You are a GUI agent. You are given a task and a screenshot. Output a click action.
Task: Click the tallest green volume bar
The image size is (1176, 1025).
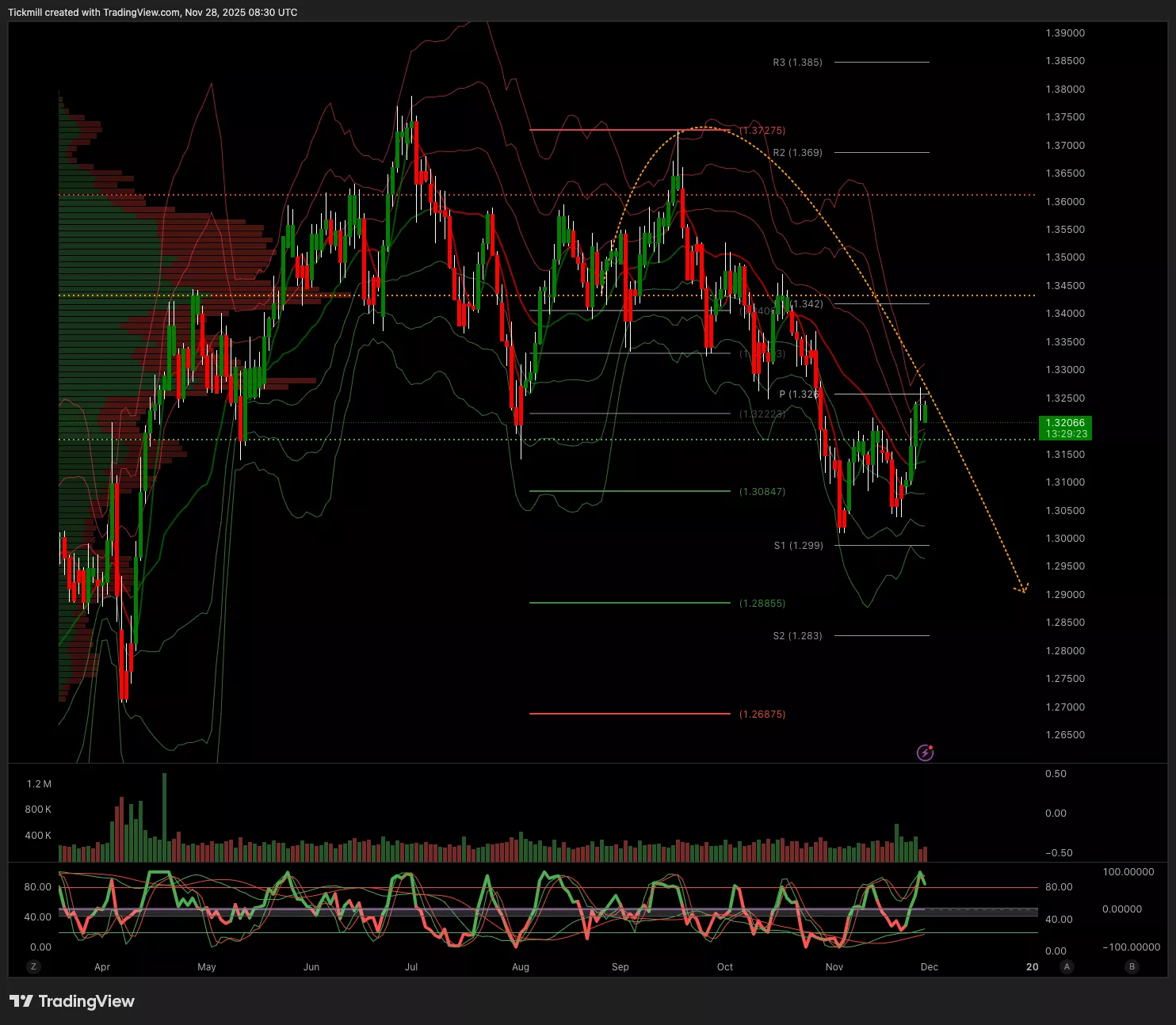(x=165, y=817)
